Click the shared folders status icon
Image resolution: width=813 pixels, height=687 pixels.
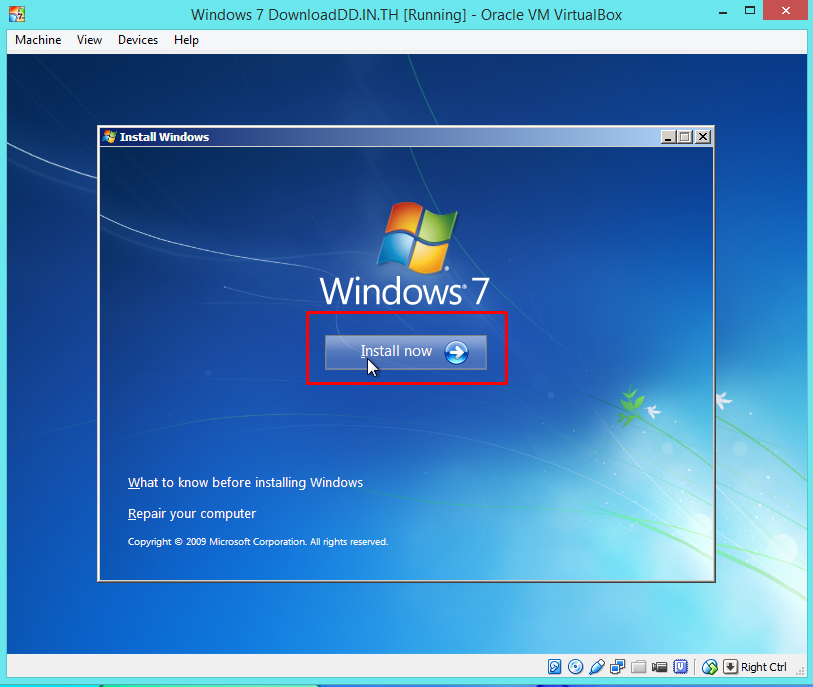click(638, 667)
